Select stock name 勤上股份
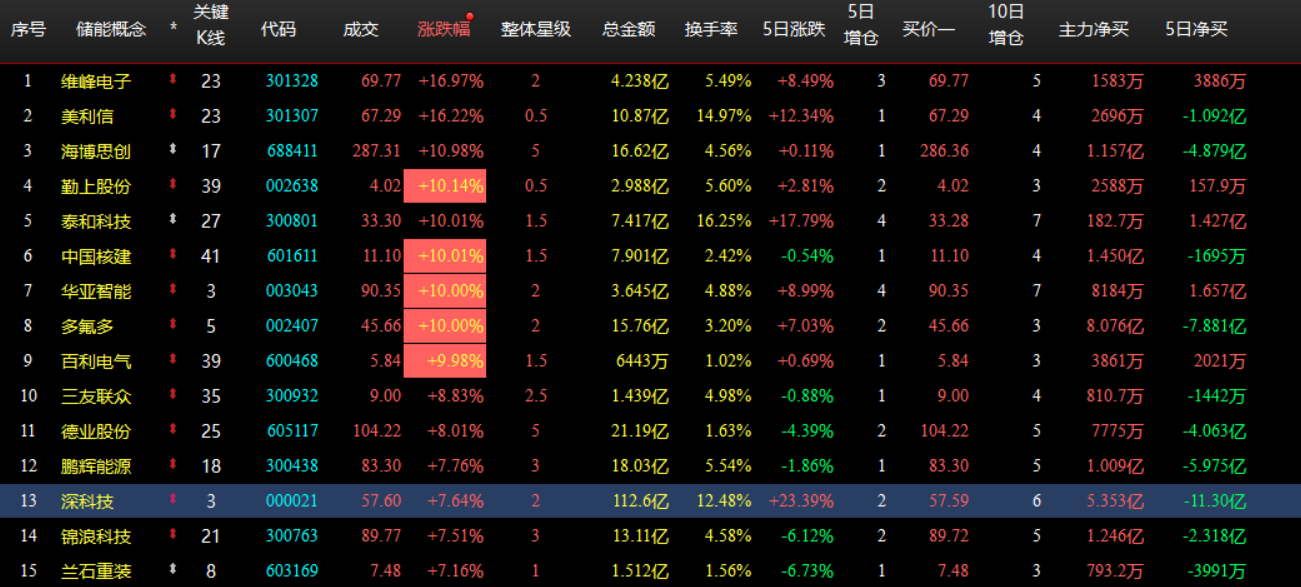Image resolution: width=1301 pixels, height=587 pixels. pos(96,186)
